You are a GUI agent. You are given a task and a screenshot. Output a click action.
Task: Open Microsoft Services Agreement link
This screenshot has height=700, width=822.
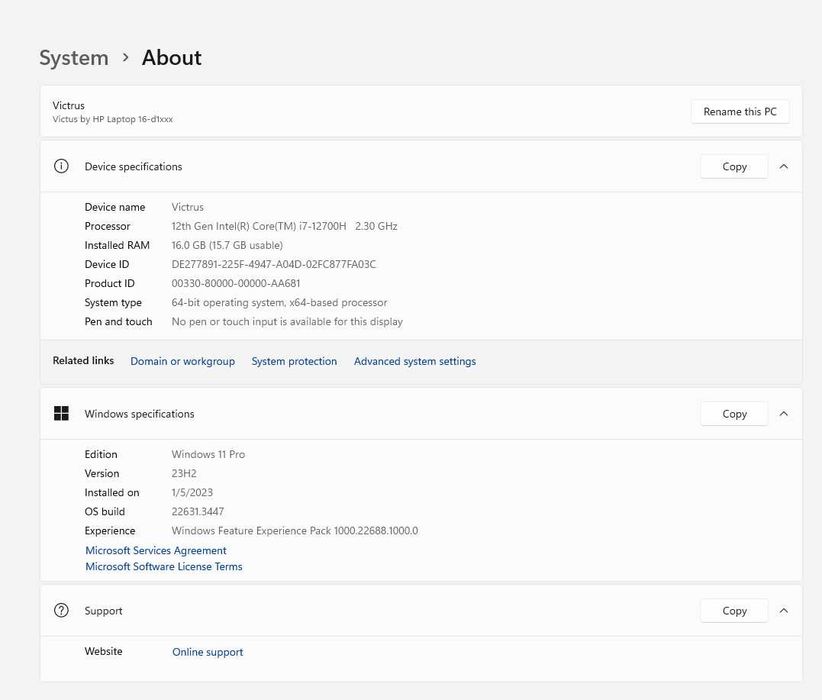pos(156,550)
